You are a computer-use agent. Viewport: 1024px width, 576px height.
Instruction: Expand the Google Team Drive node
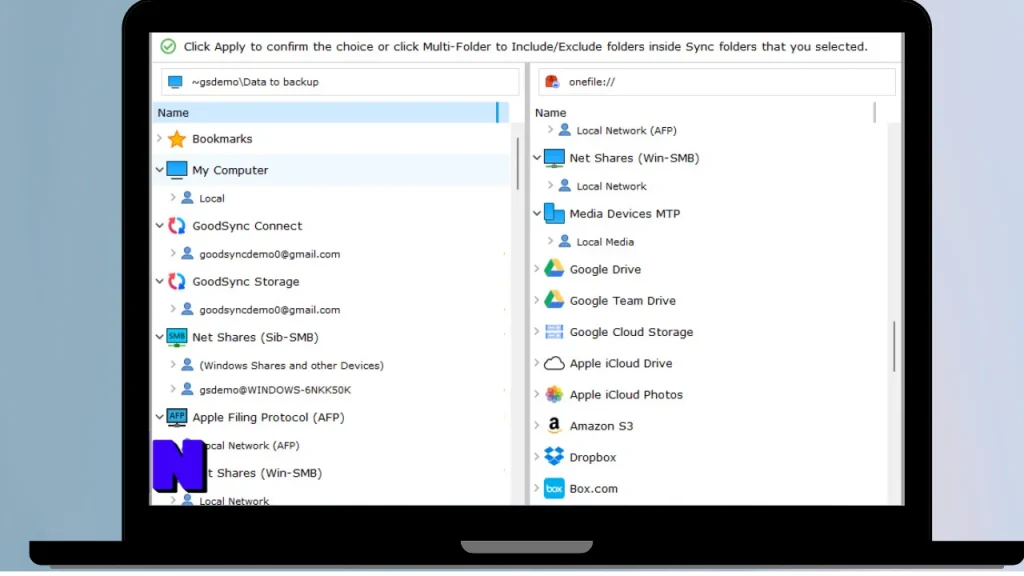pos(537,300)
